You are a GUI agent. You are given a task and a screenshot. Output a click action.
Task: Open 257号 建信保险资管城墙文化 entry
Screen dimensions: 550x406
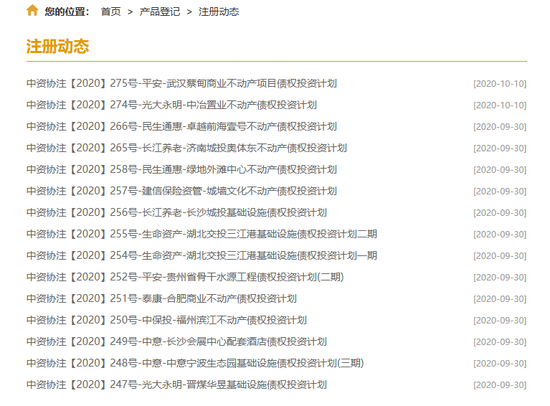point(182,191)
